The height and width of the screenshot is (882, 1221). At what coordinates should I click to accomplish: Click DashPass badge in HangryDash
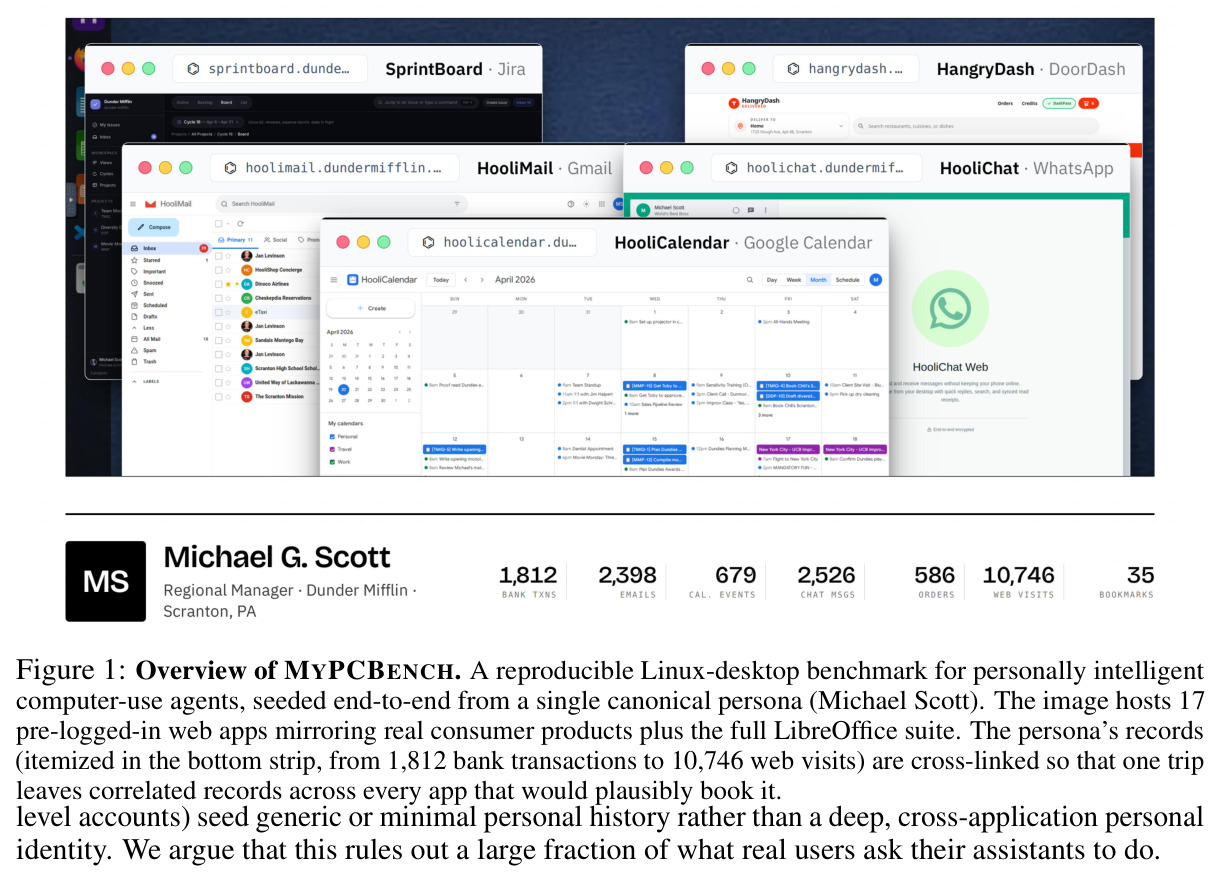click(x=1058, y=103)
